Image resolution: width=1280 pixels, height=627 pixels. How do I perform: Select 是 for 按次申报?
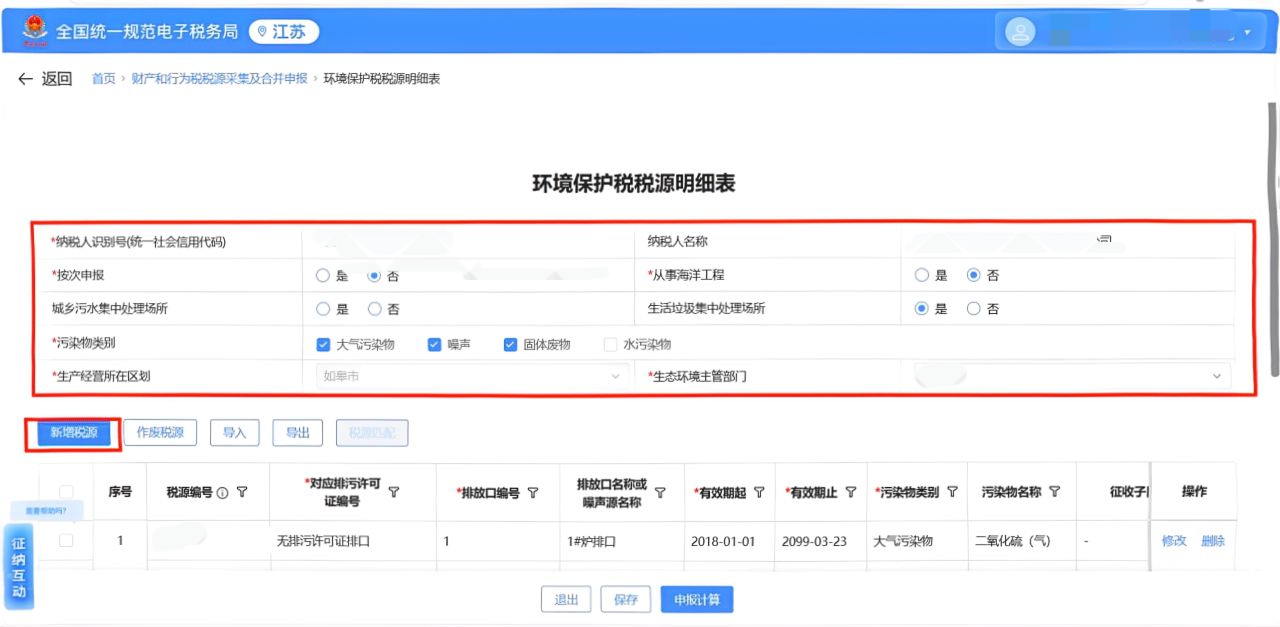pos(323,276)
